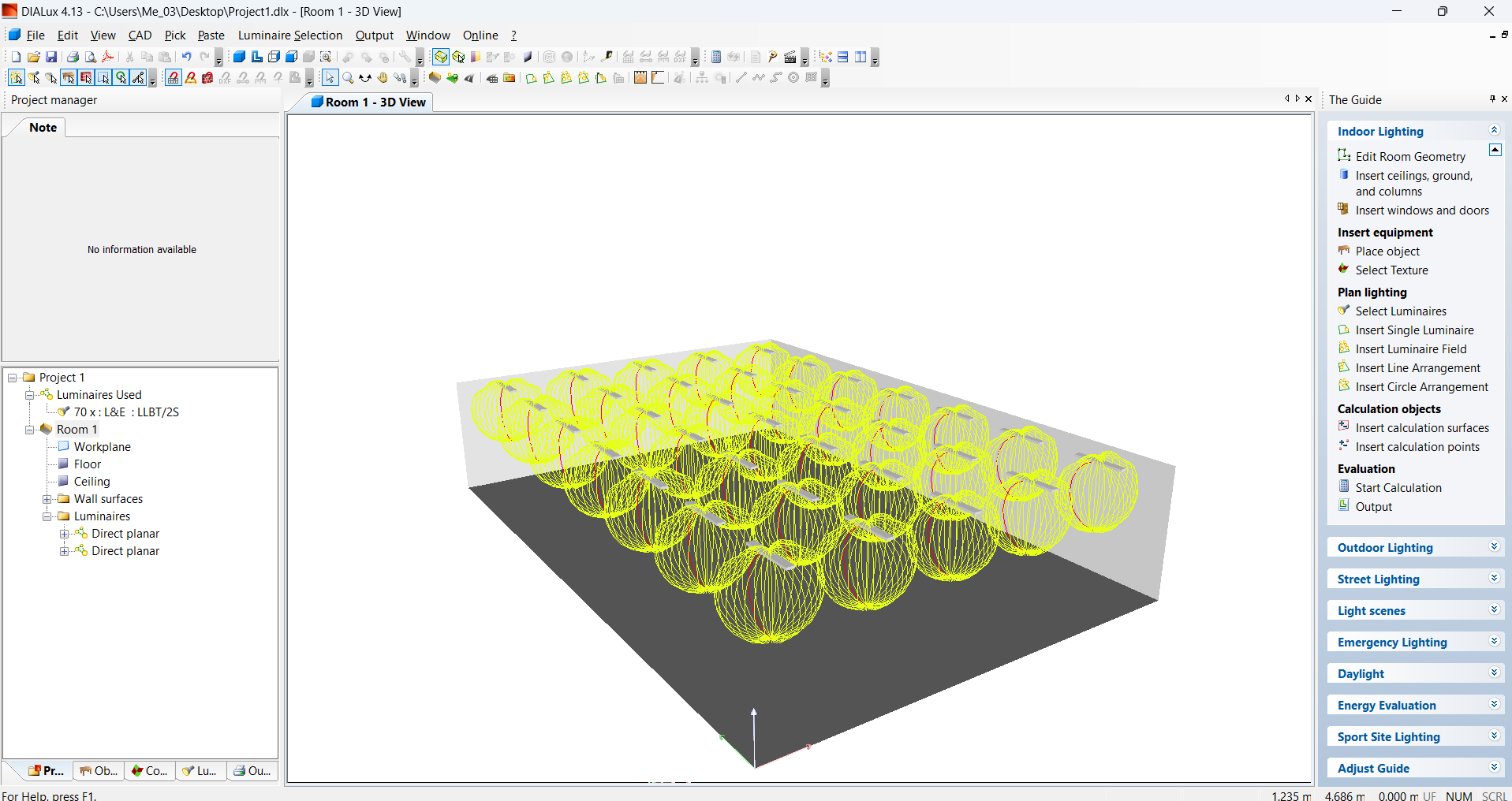Click the new interior room toolbar icon
1512x801 pixels.
point(435,77)
